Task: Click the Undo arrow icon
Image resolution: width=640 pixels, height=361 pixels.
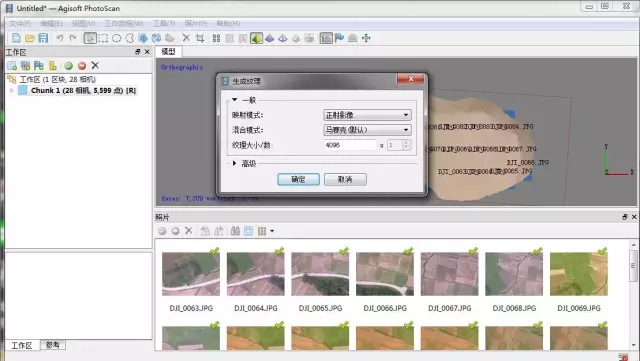Action: click(60, 38)
